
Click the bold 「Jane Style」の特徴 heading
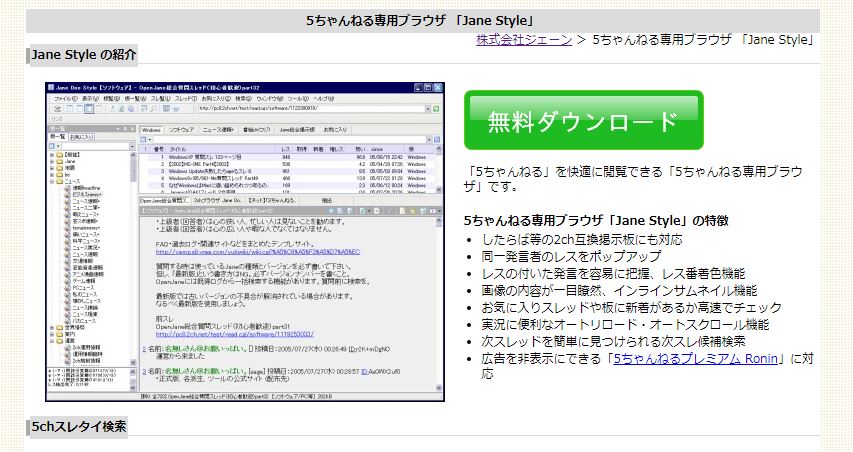click(x=596, y=221)
